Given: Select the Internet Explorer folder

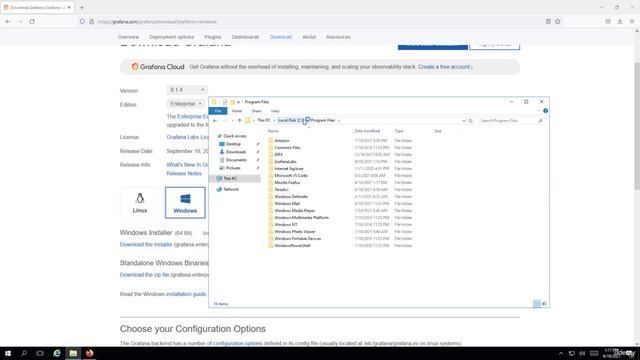Looking at the screenshot, I should pyautogui.click(x=289, y=169).
